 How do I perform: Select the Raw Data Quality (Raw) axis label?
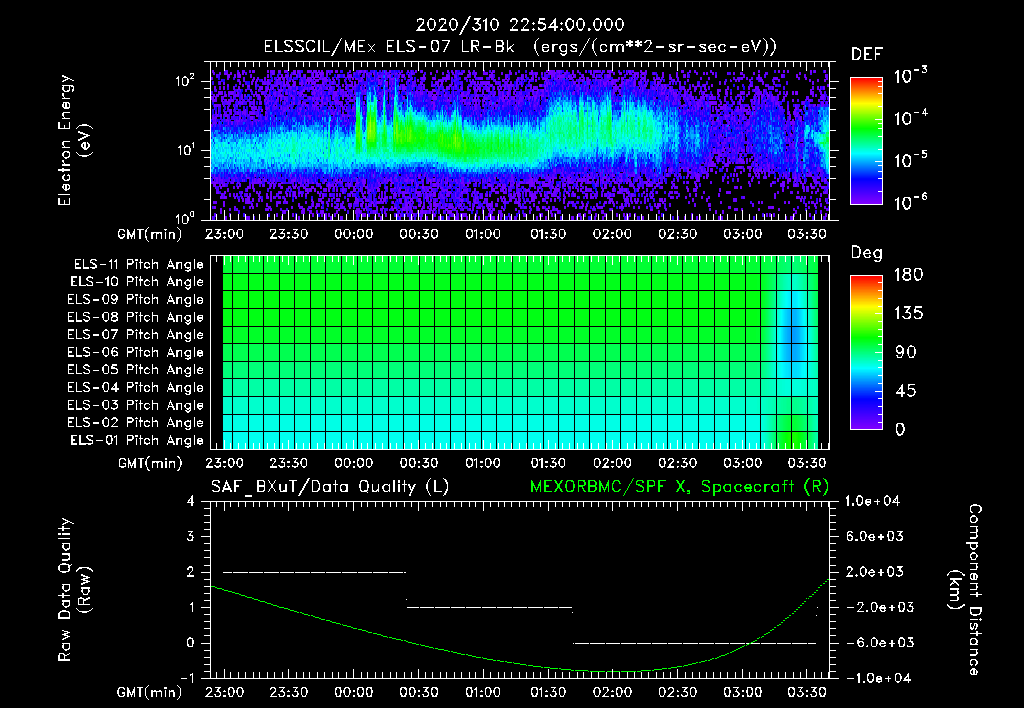74,590
